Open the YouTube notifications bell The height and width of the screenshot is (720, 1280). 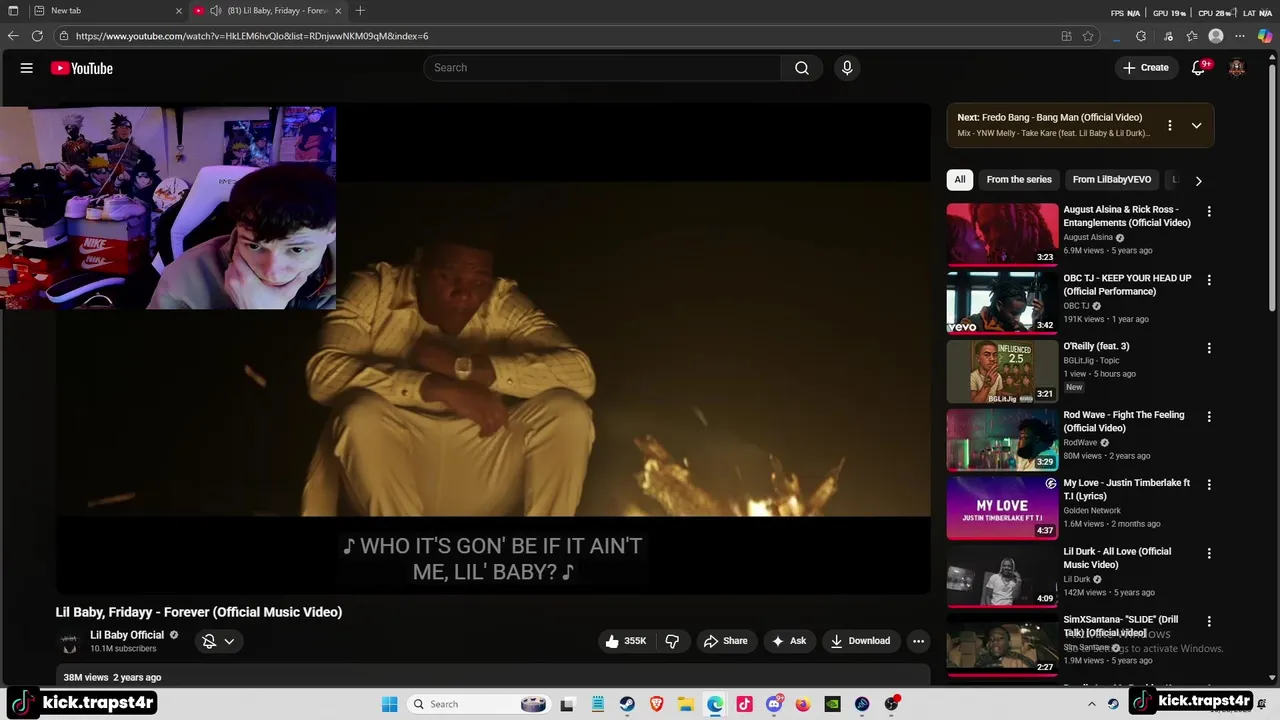click(1199, 68)
